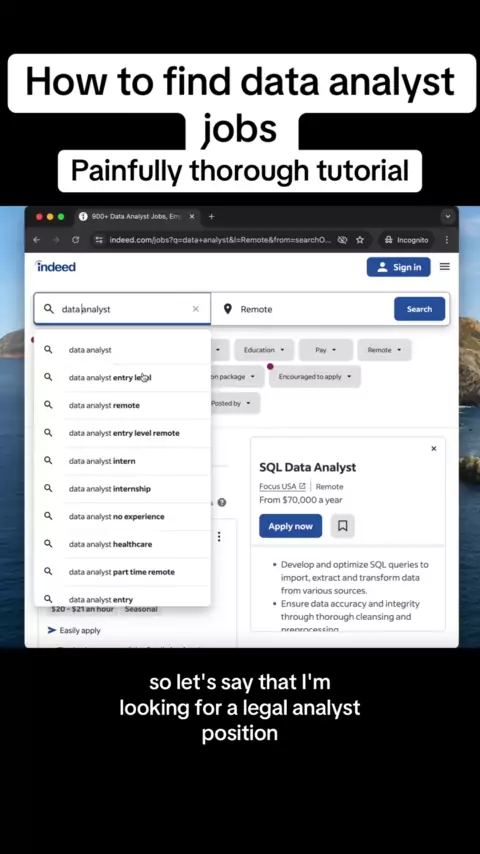Open the tab search chevron
This screenshot has width=480, height=854.
[448, 217]
